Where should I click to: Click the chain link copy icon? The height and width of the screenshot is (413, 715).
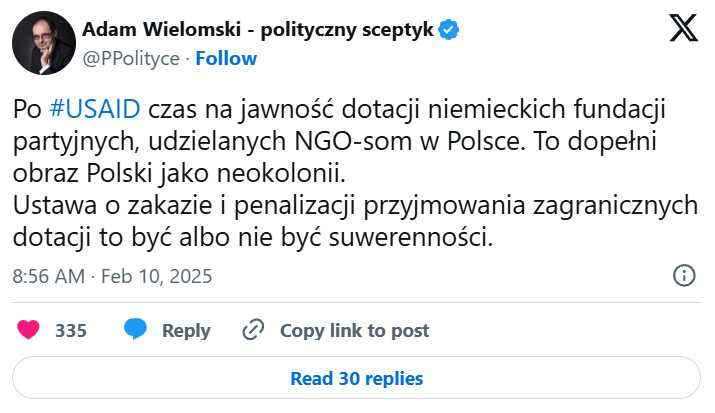tap(253, 330)
